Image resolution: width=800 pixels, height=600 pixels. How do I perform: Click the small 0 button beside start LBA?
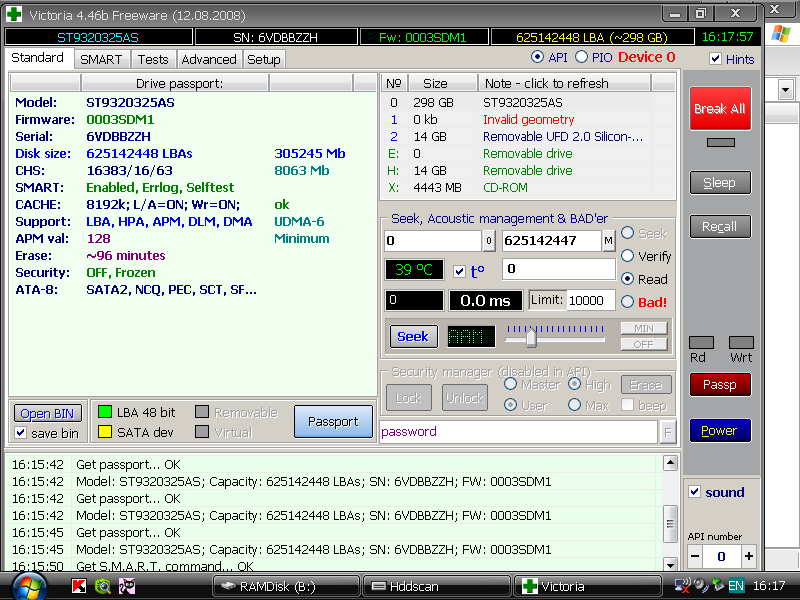coord(489,241)
